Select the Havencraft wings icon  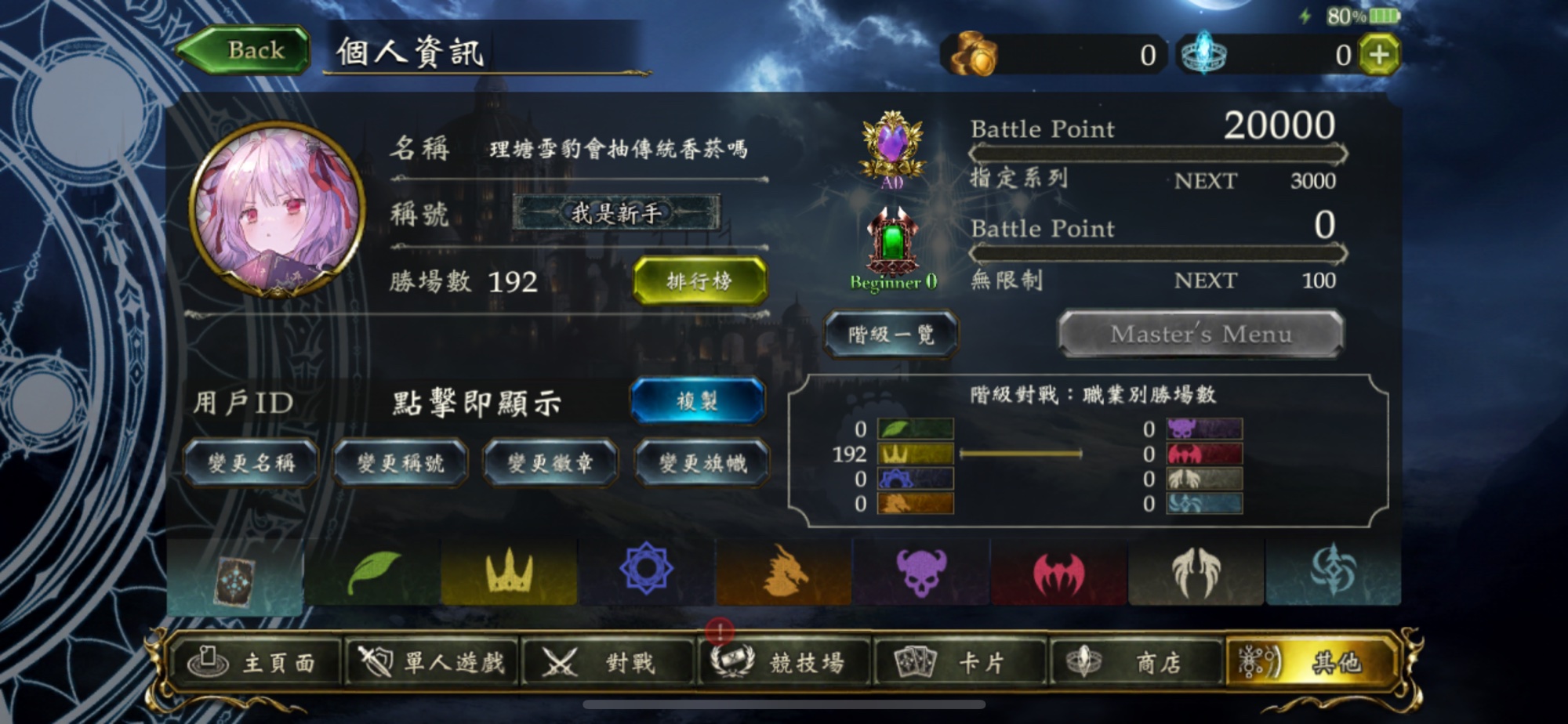coord(1196,573)
